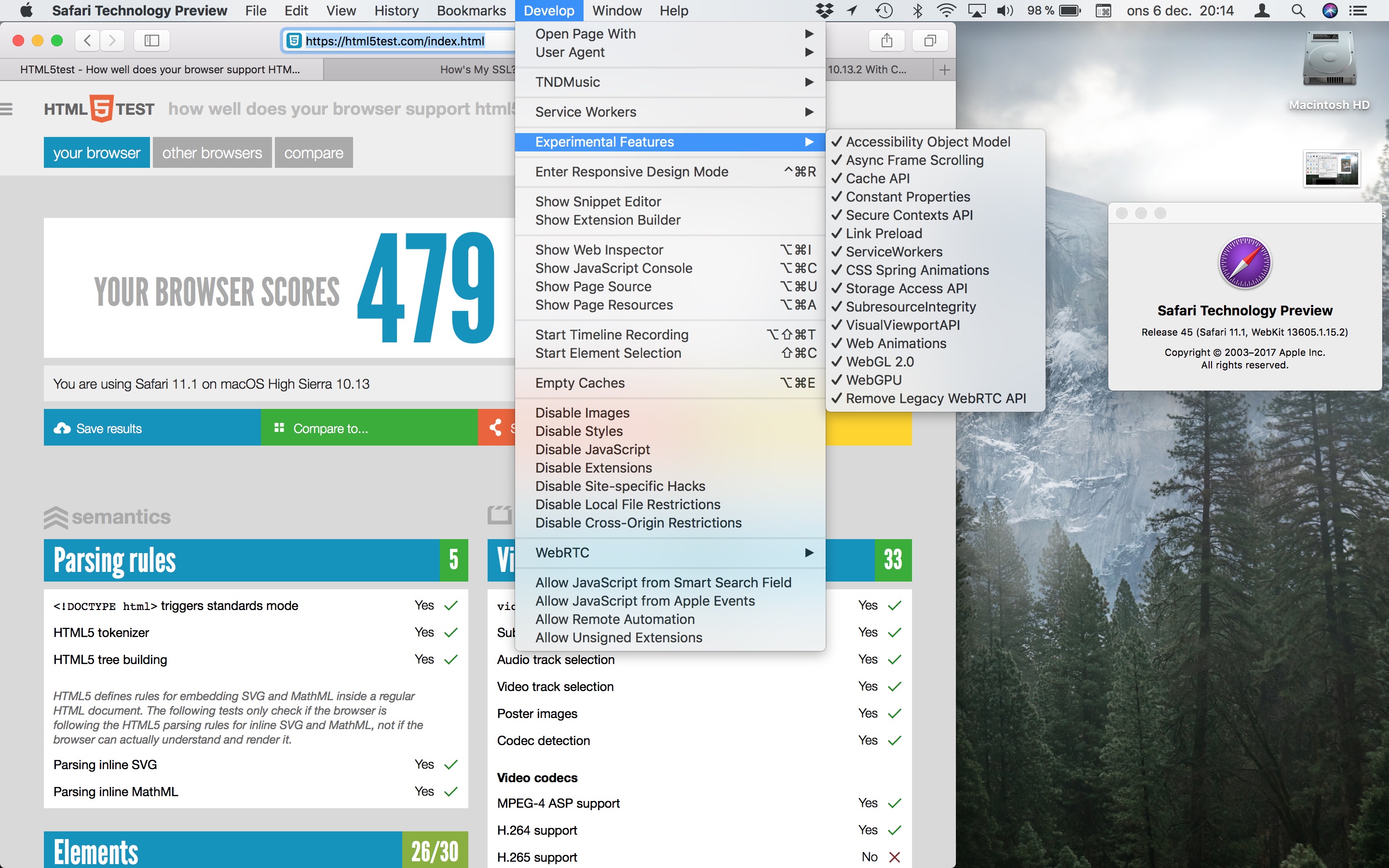Viewport: 1389px width, 868px height.
Task: Open the screenshot thumbnail on desktop
Action: pos(1331,169)
